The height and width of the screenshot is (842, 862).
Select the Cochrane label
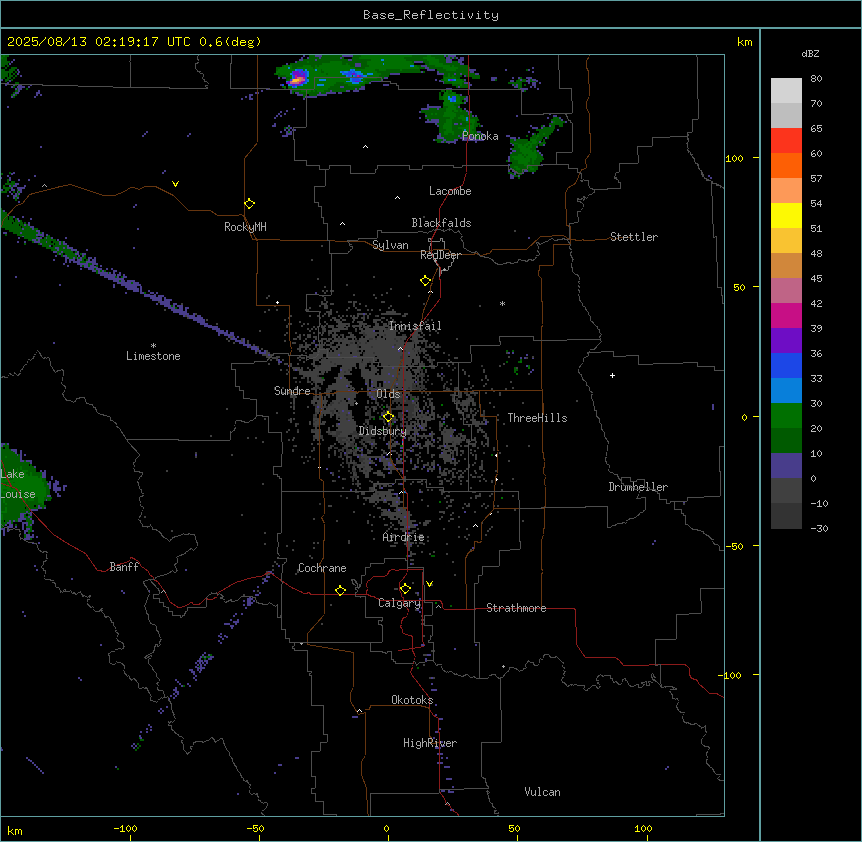pos(322,568)
